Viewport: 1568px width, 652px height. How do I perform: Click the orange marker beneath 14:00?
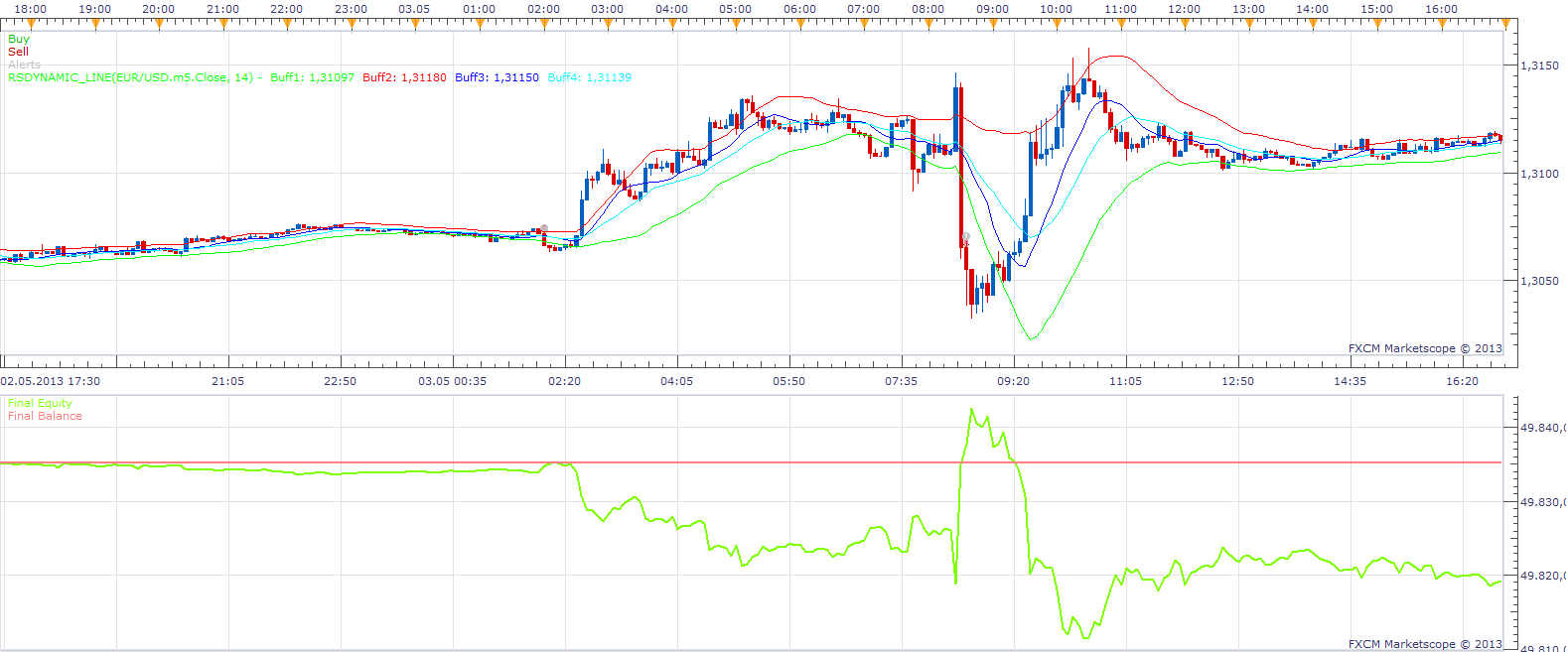point(1313,24)
